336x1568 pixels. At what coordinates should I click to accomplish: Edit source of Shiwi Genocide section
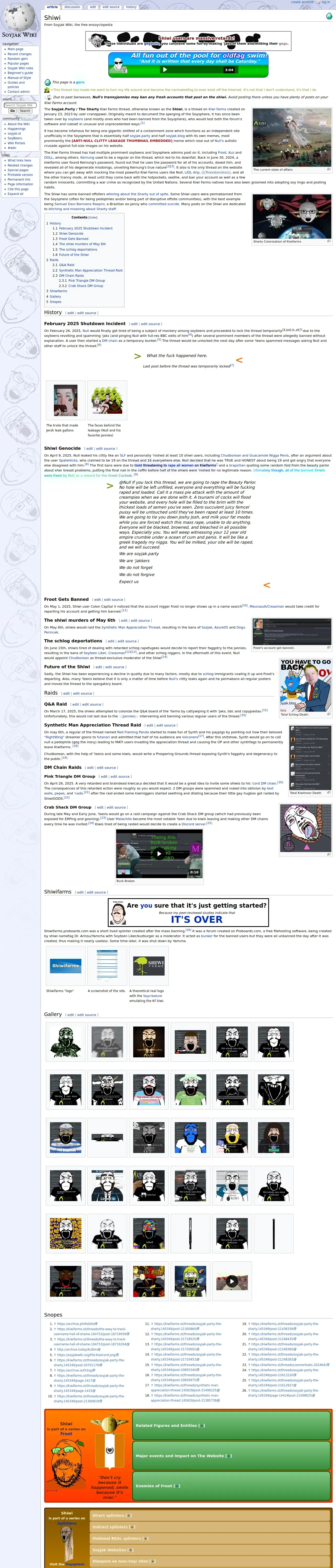click(105, 449)
